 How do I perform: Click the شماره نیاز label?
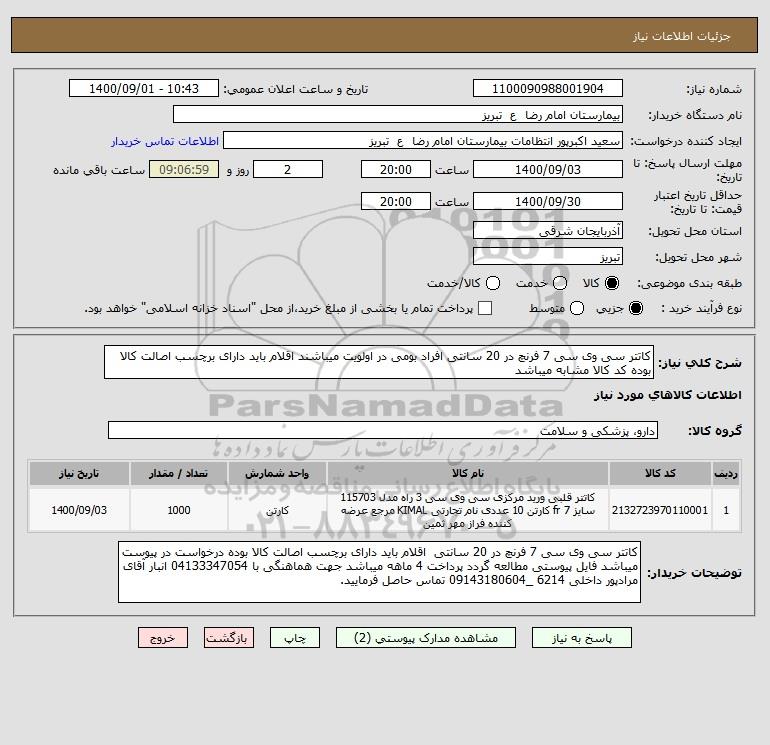[714, 89]
